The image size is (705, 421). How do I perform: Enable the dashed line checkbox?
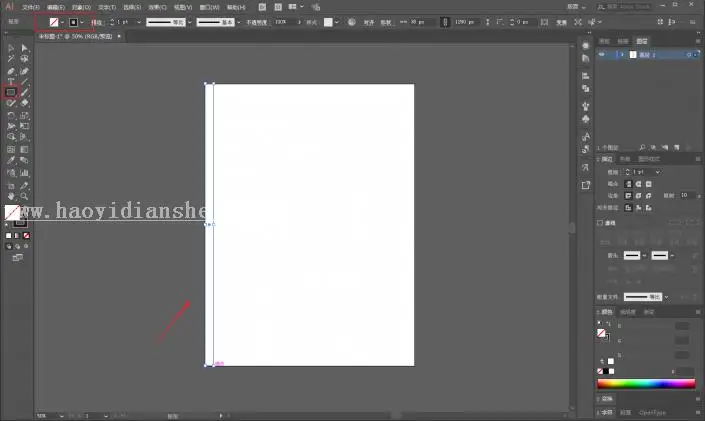click(600, 223)
